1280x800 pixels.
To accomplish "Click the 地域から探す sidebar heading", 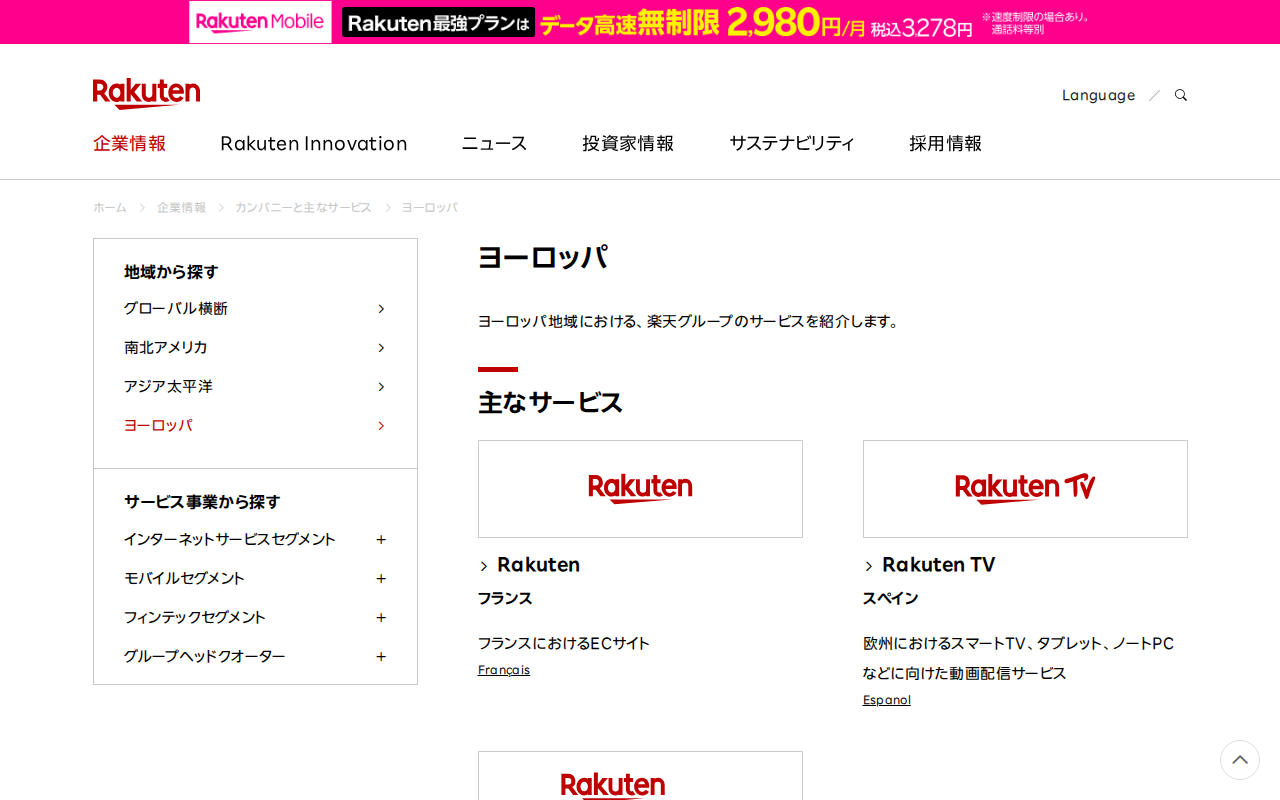I will (x=171, y=271).
